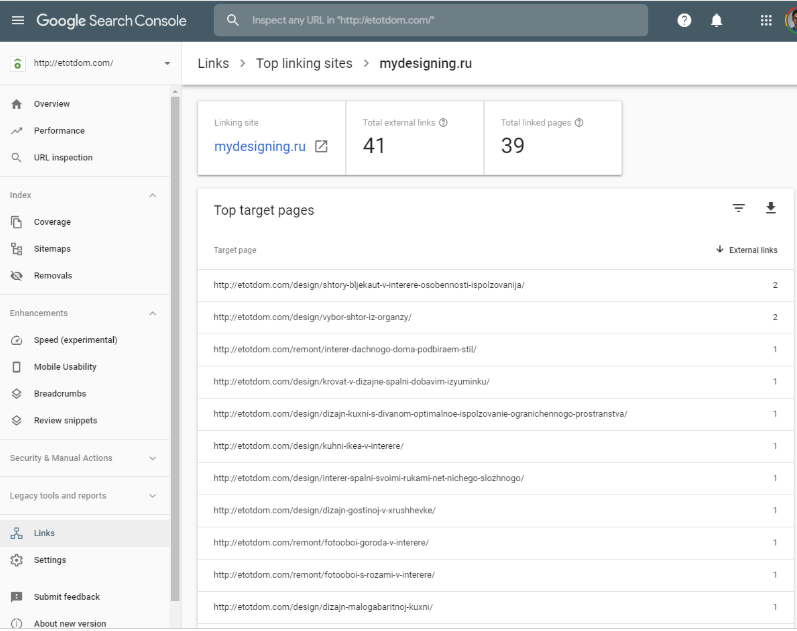797x631 pixels.
Task: Open the hamburger main menu
Action: 17,20
